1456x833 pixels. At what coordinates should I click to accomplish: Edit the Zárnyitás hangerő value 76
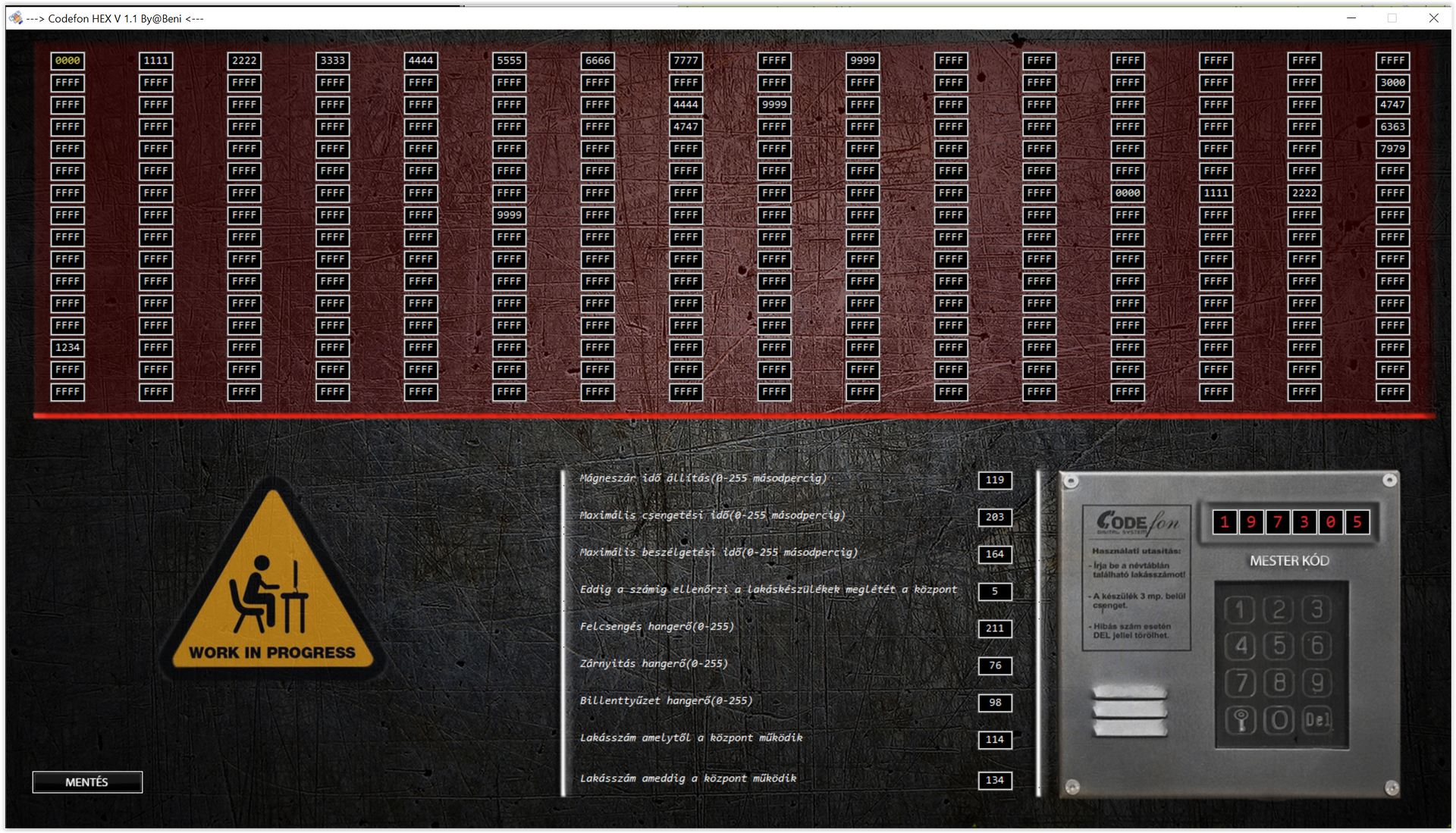pyautogui.click(x=994, y=665)
